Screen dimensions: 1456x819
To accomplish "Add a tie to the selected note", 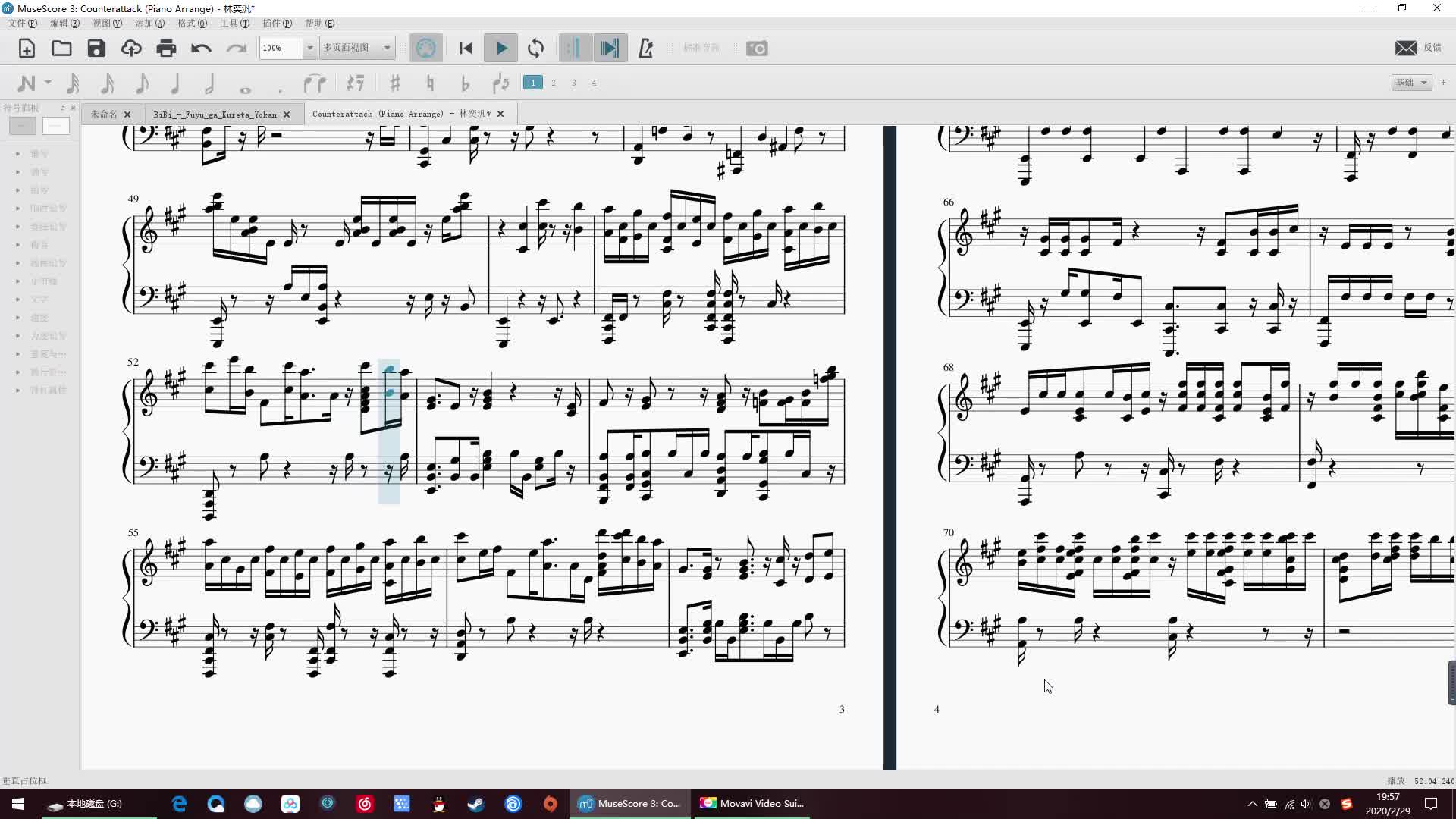I will [x=314, y=83].
